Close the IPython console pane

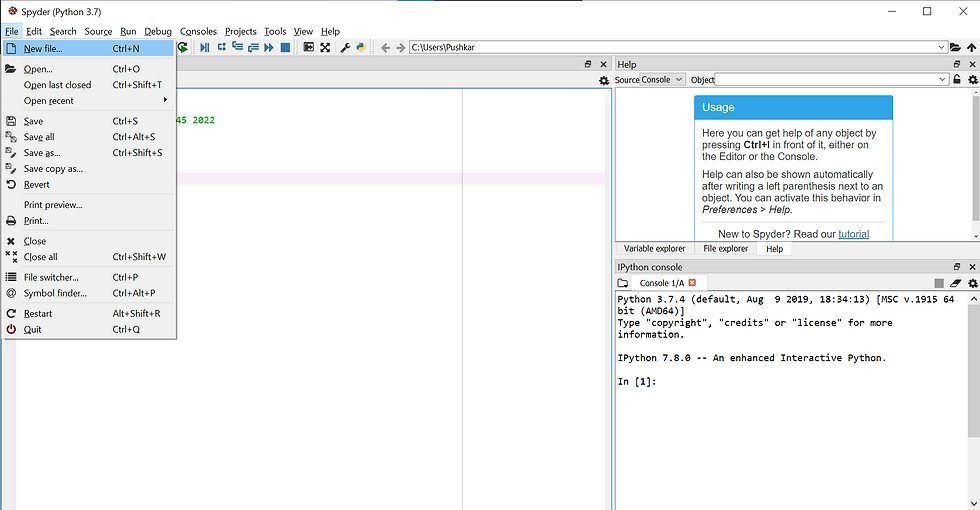click(x=972, y=267)
